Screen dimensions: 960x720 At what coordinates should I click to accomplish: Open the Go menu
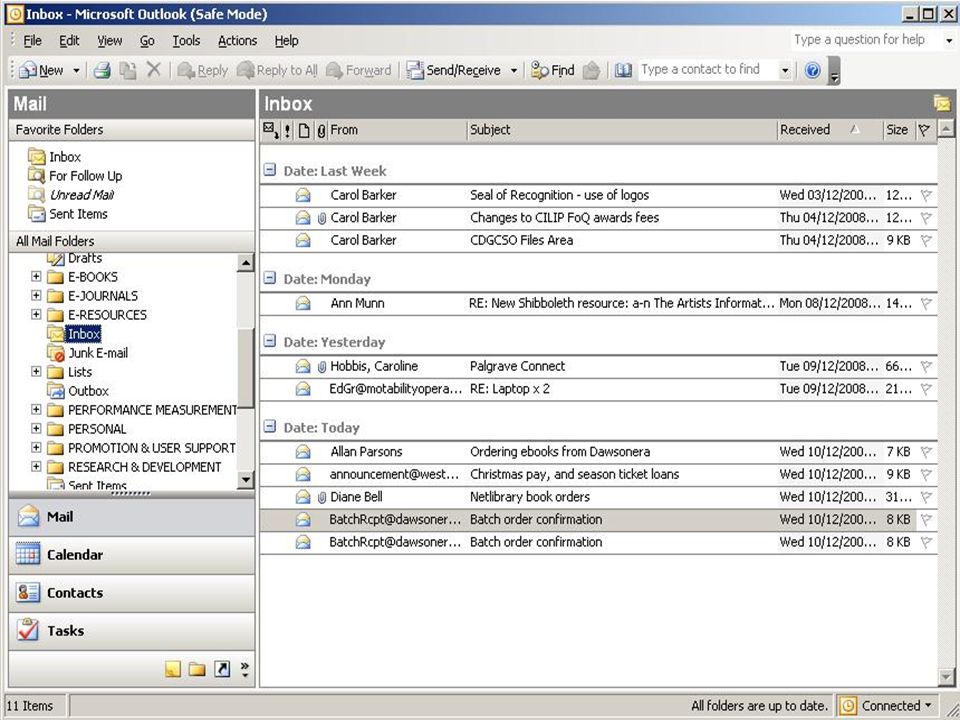coord(147,41)
